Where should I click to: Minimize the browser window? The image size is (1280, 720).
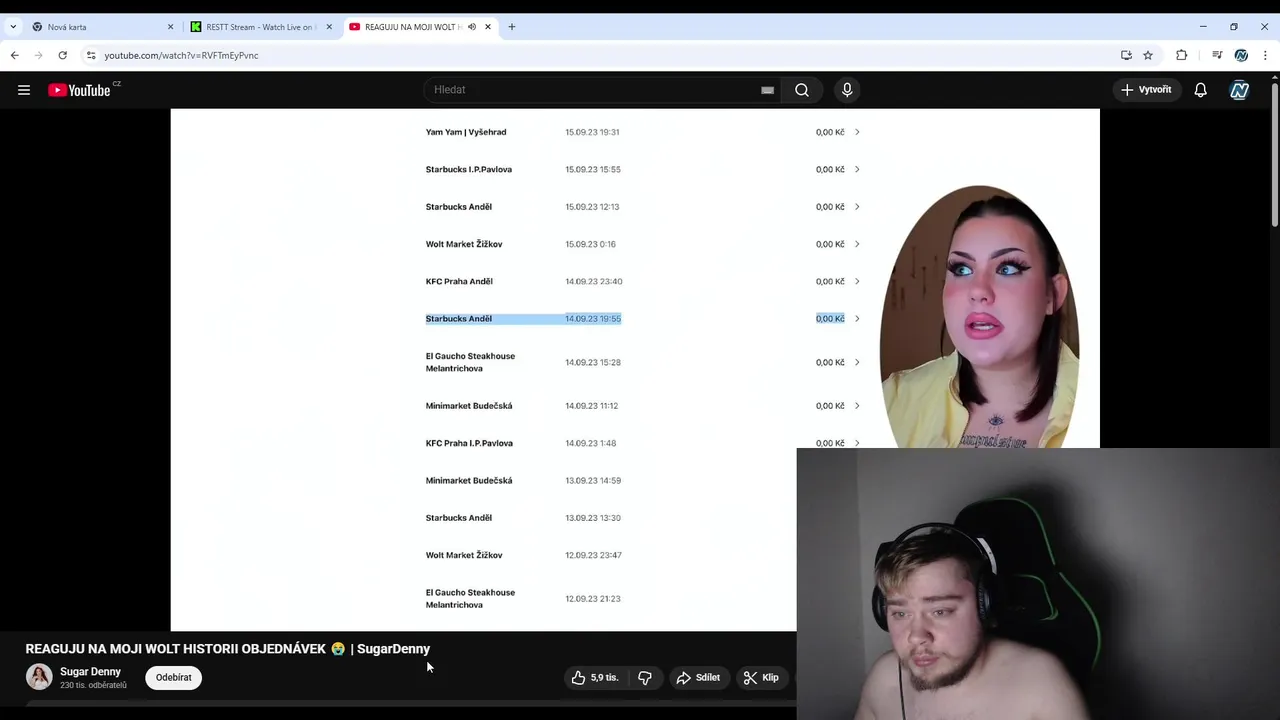1203,27
